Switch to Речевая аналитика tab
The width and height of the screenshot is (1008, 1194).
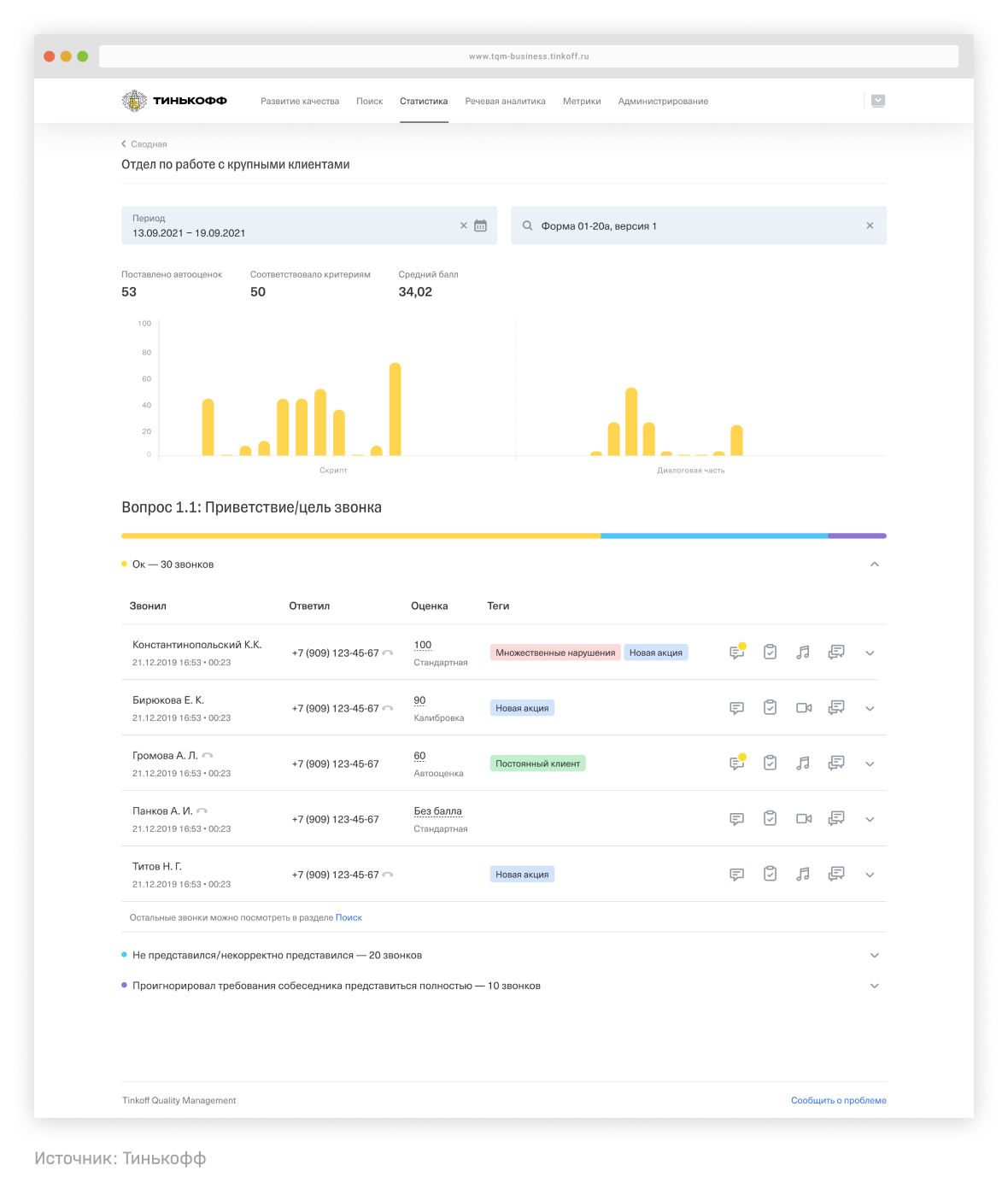505,102
